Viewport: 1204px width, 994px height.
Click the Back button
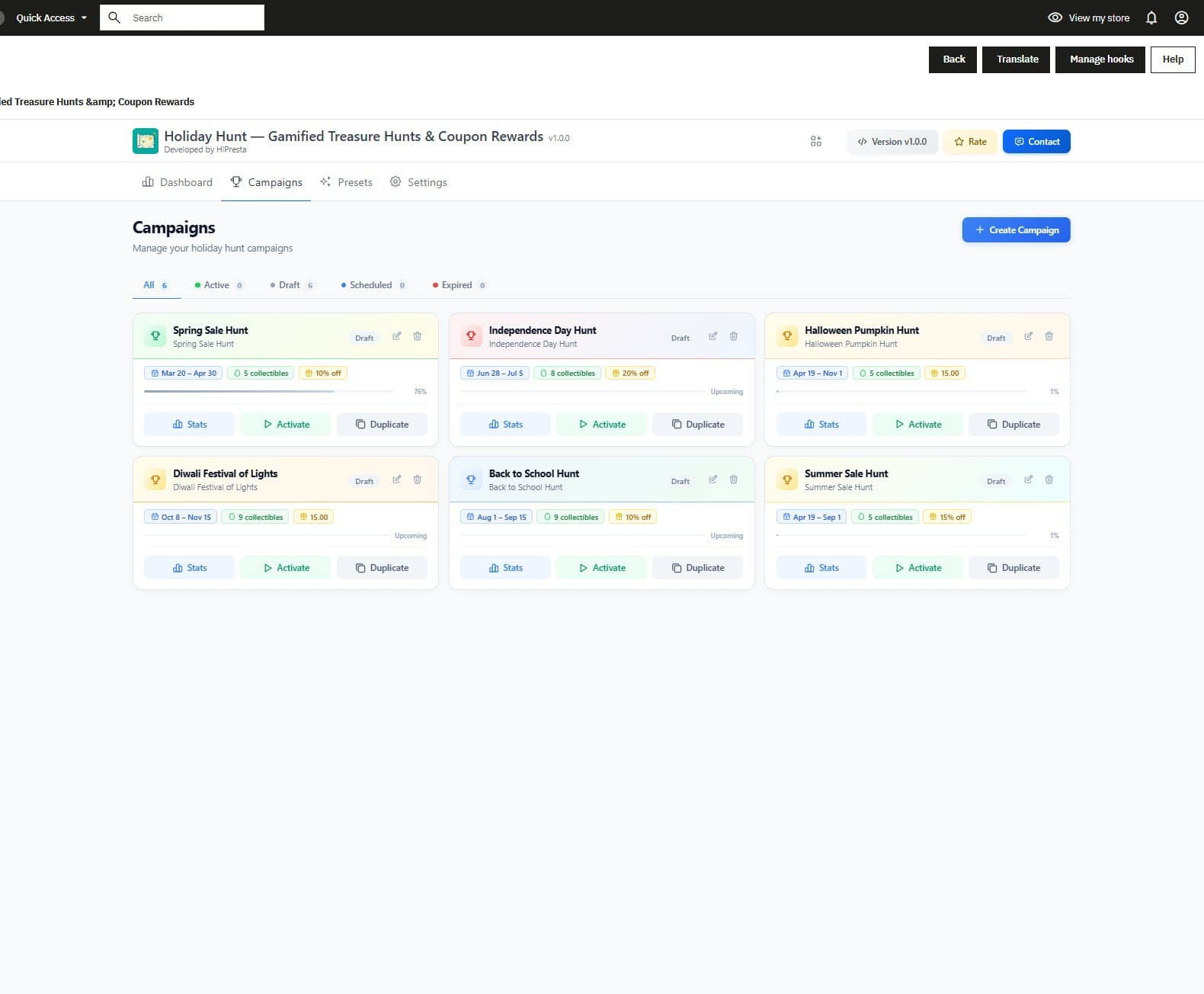pos(953,59)
